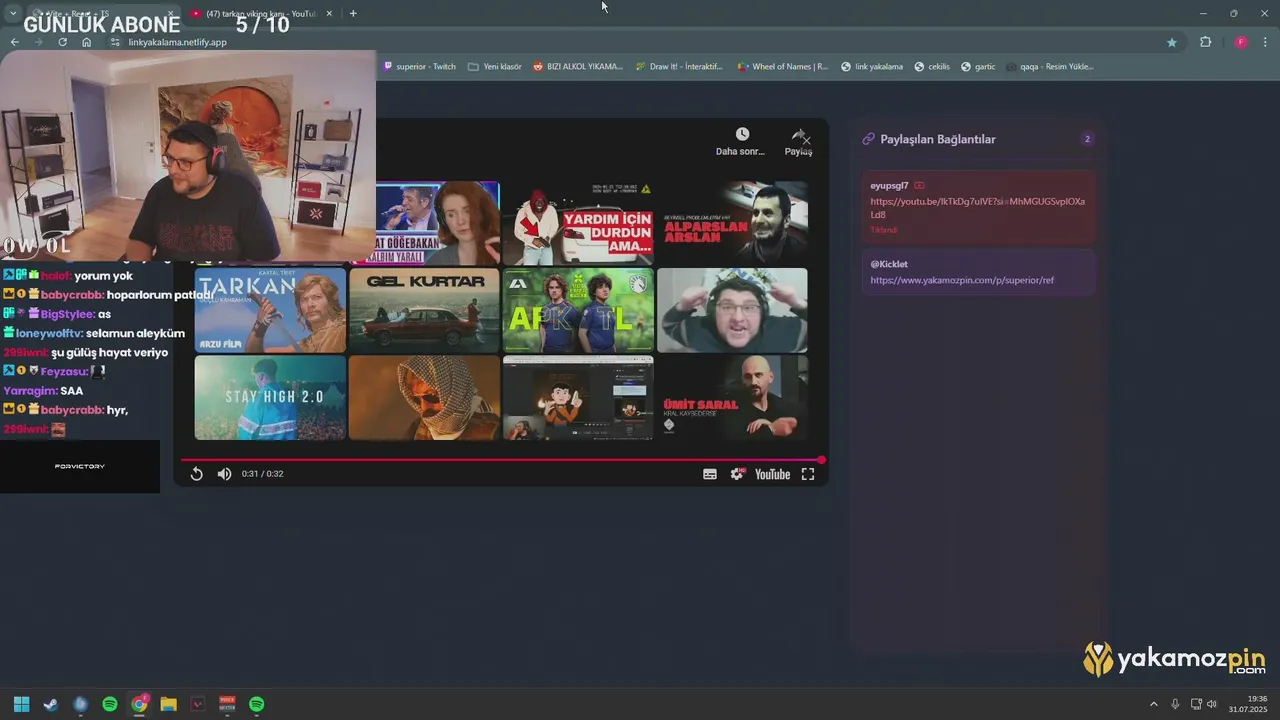Image resolution: width=1280 pixels, height=720 pixels.
Task: Open the Windows Start menu
Action: tap(21, 704)
